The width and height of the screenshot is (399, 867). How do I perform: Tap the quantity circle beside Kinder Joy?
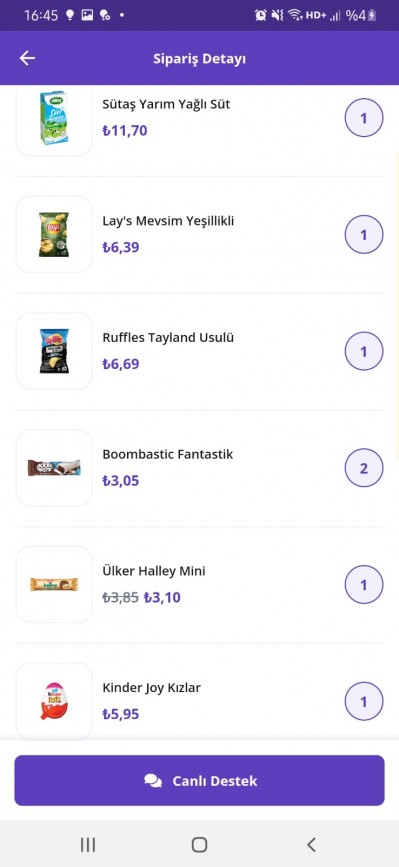[x=364, y=702]
